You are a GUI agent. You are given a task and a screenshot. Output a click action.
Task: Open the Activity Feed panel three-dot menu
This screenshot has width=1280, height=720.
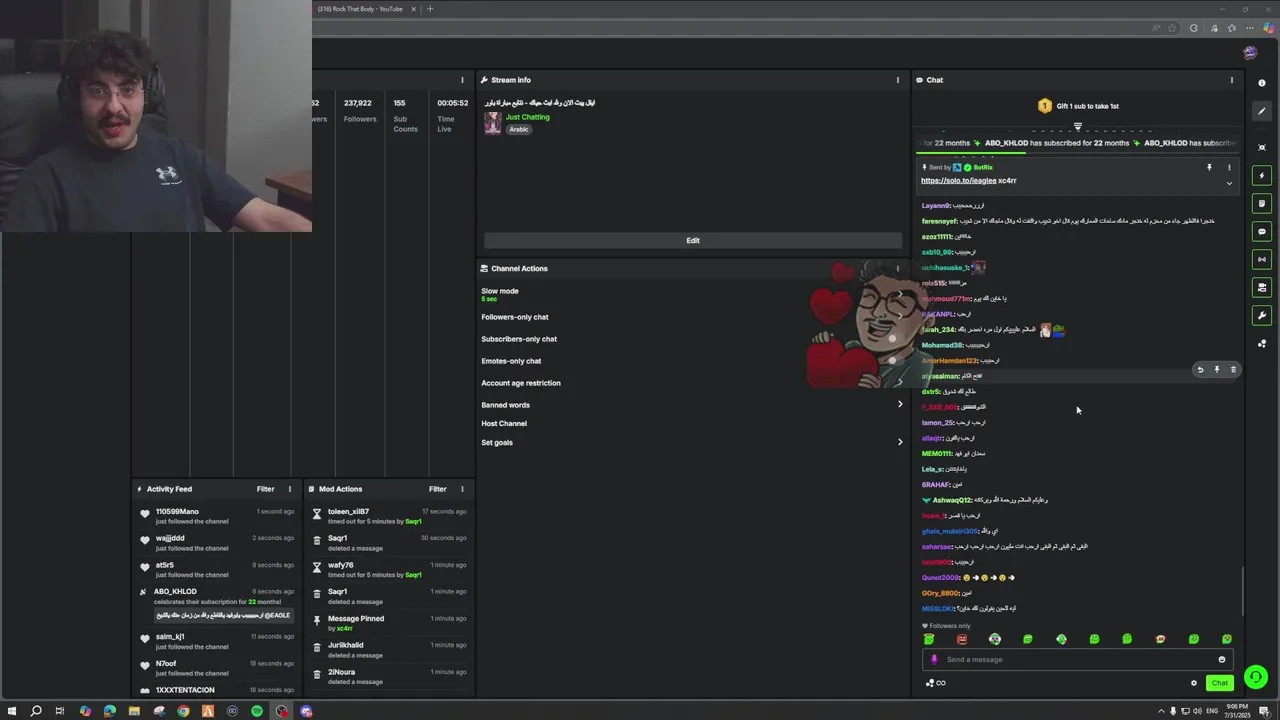290,489
